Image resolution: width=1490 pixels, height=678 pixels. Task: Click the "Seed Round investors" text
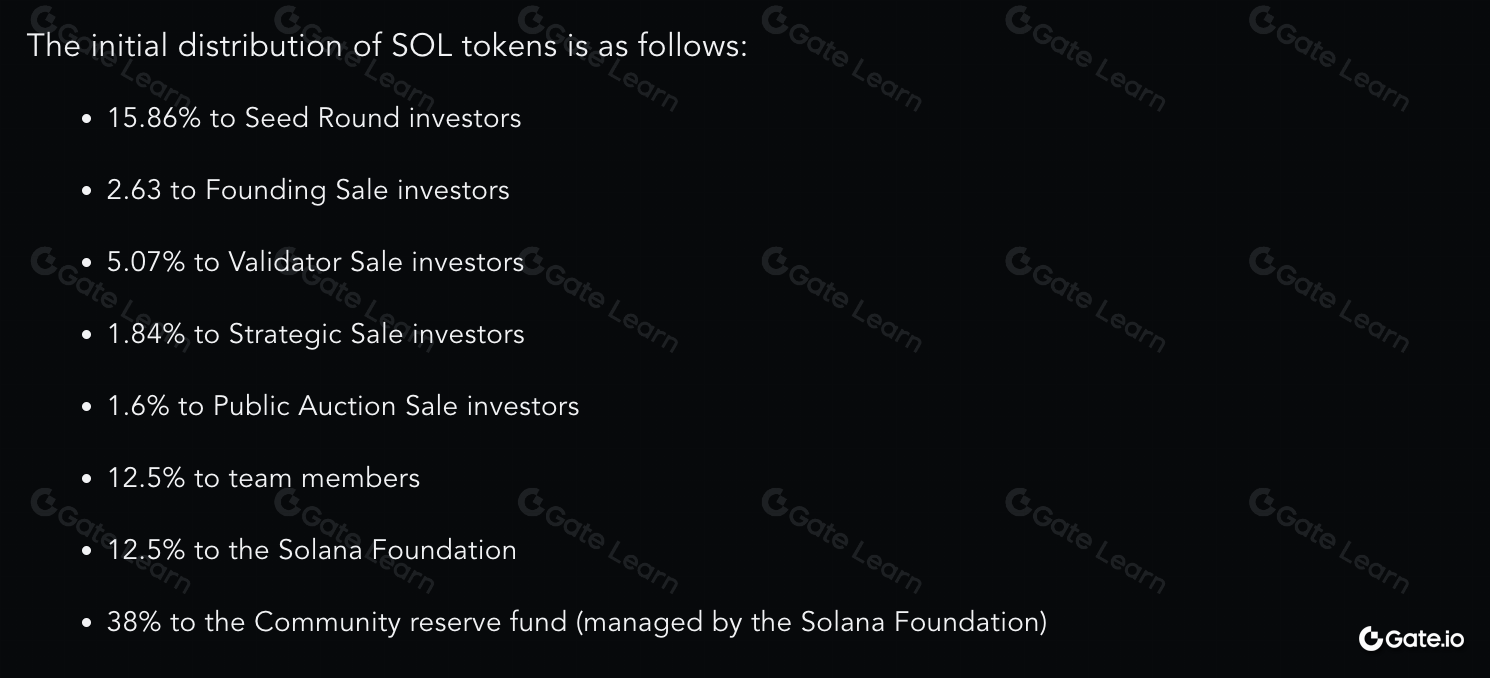(383, 118)
